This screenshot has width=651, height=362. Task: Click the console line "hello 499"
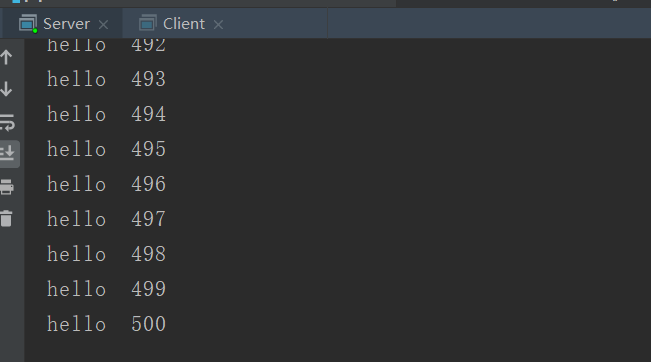tap(106, 289)
